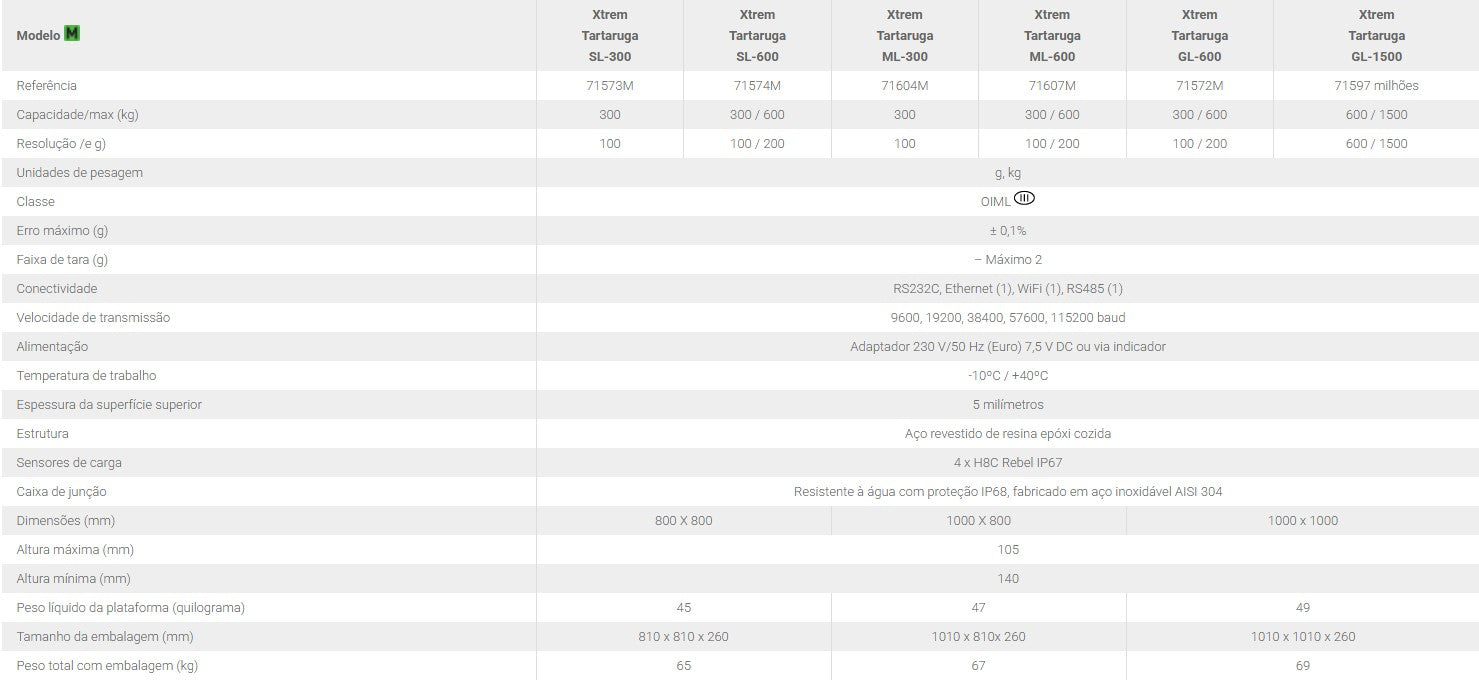Select the Sensores de carga row label
This screenshot has height=684, width=1479.
[69, 463]
